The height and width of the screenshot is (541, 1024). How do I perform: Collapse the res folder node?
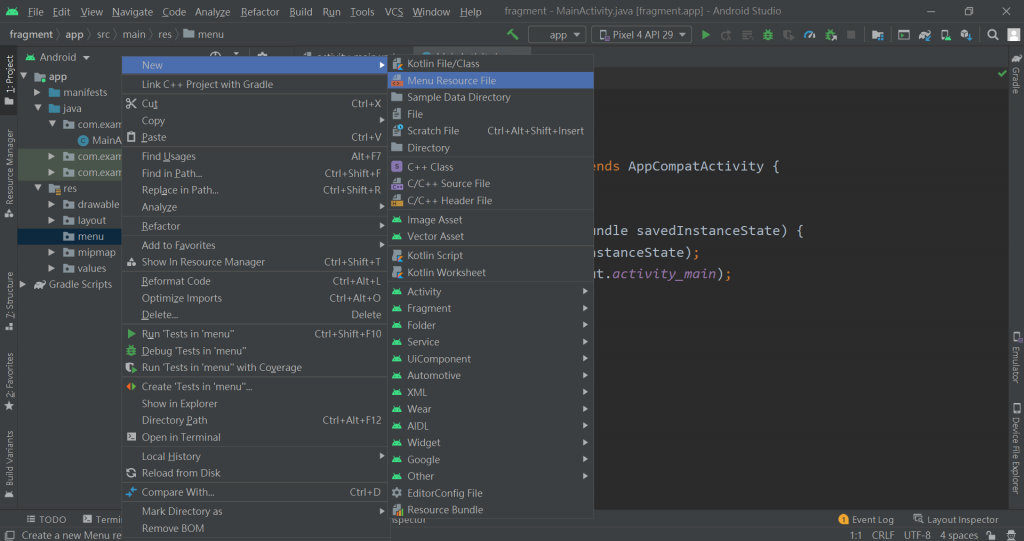coord(37,188)
